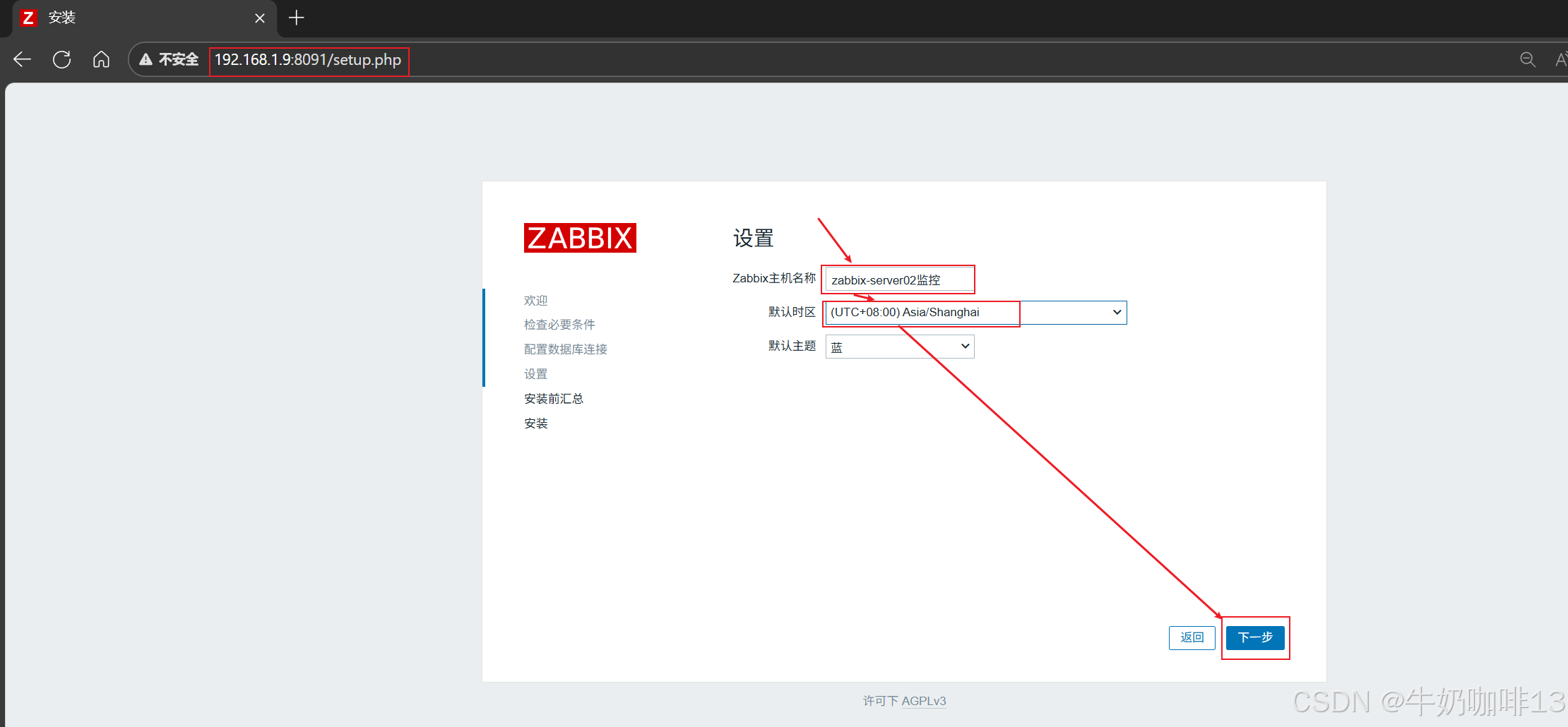The image size is (1568, 727).
Task: Click the 检查必要条件 step in sidebar
Action: [559, 325]
